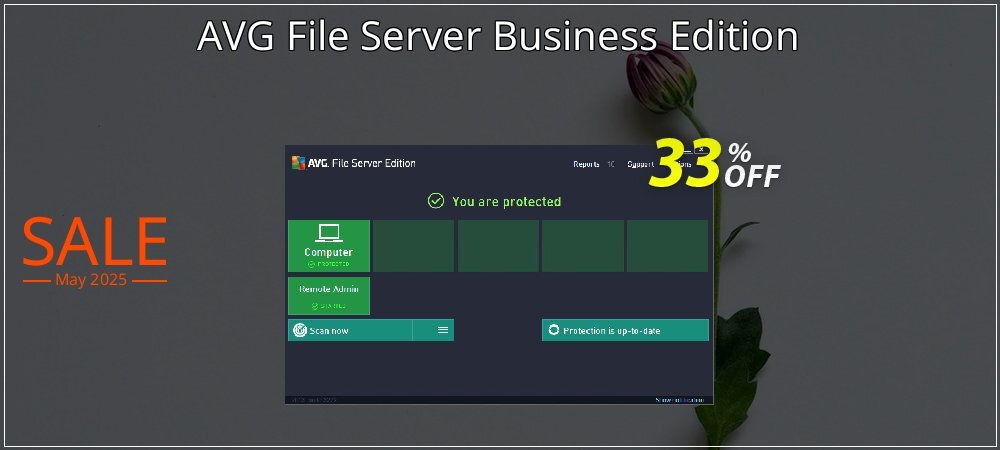Click the Show notification link

coord(680,400)
